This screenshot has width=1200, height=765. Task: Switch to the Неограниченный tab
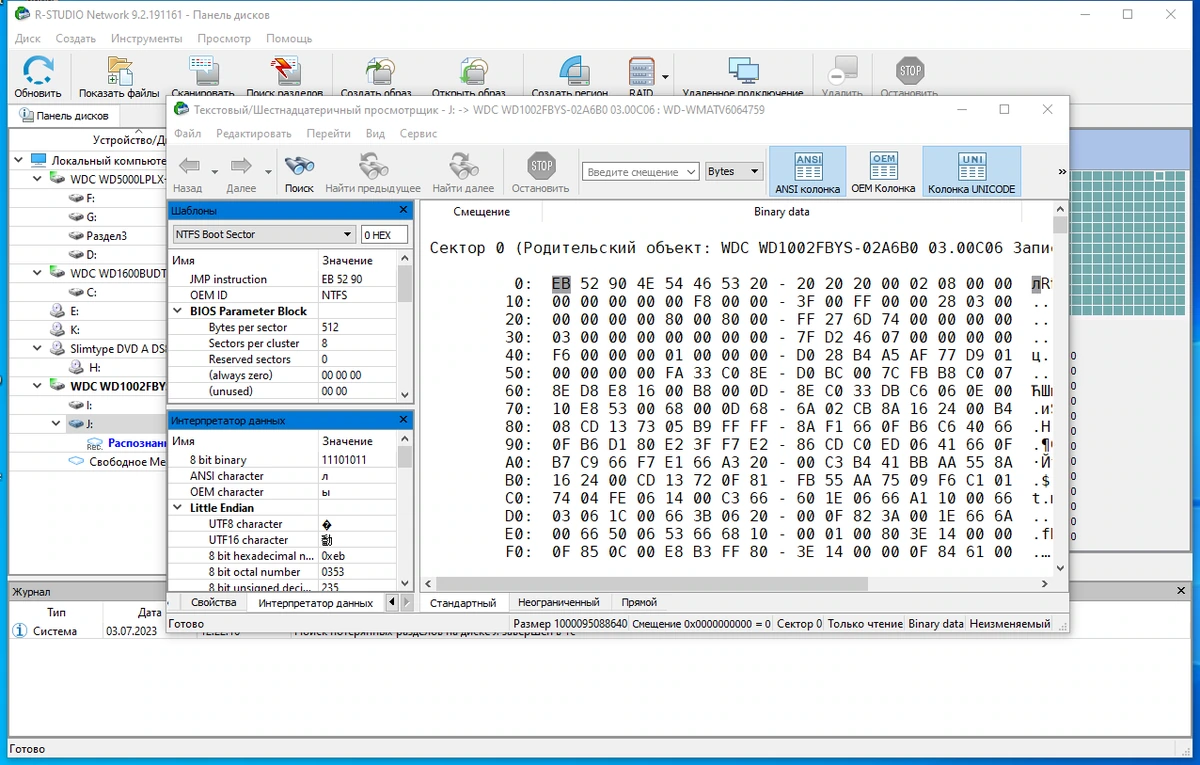(x=558, y=602)
